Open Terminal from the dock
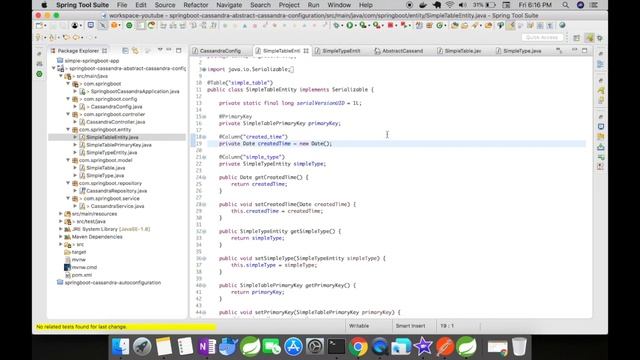 (x=336, y=347)
